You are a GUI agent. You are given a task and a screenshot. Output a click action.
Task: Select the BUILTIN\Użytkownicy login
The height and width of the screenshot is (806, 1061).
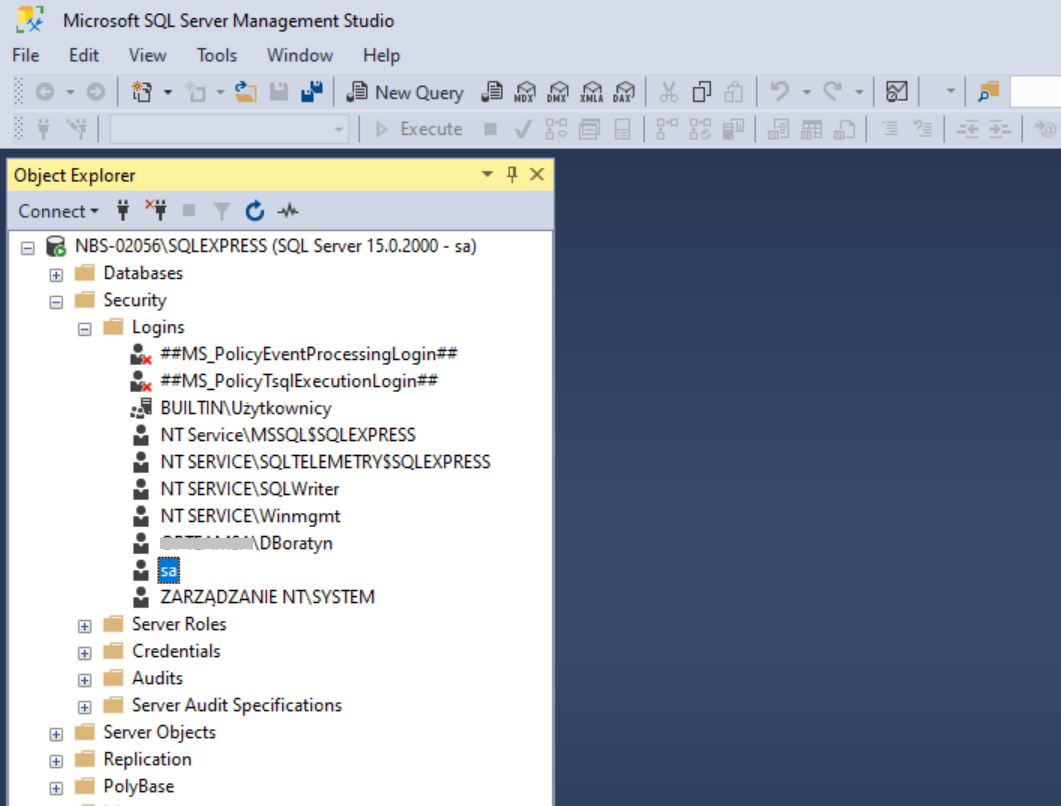pyautogui.click(x=245, y=408)
